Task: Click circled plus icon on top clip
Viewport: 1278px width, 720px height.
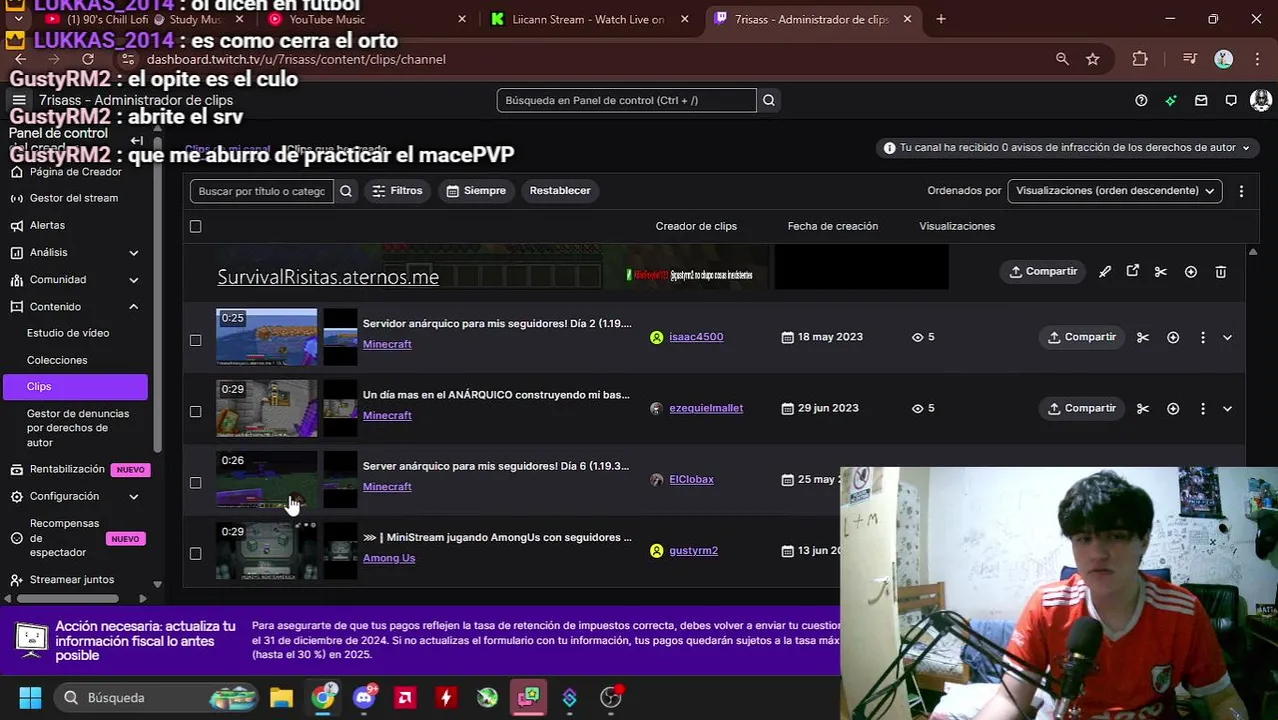Action: tap(1191, 272)
